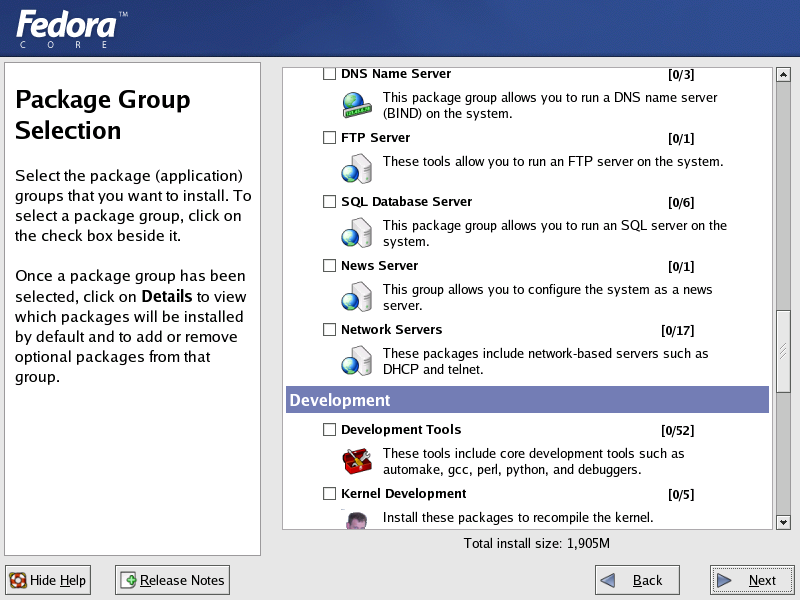Viewport: 800px width, 600px height.
Task: Click the FTP Server label
Action: [x=376, y=138]
